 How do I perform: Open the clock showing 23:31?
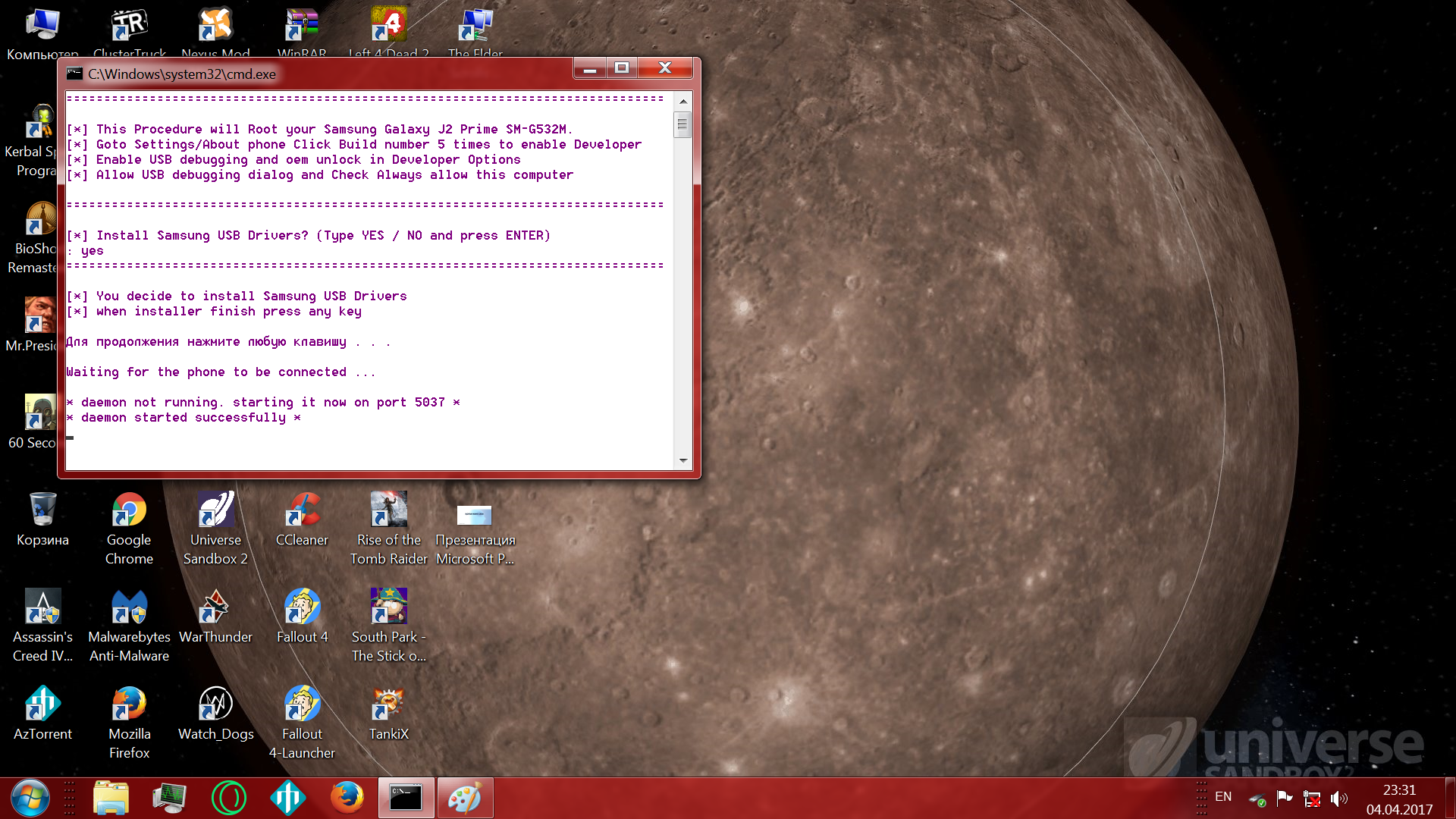(1400, 799)
